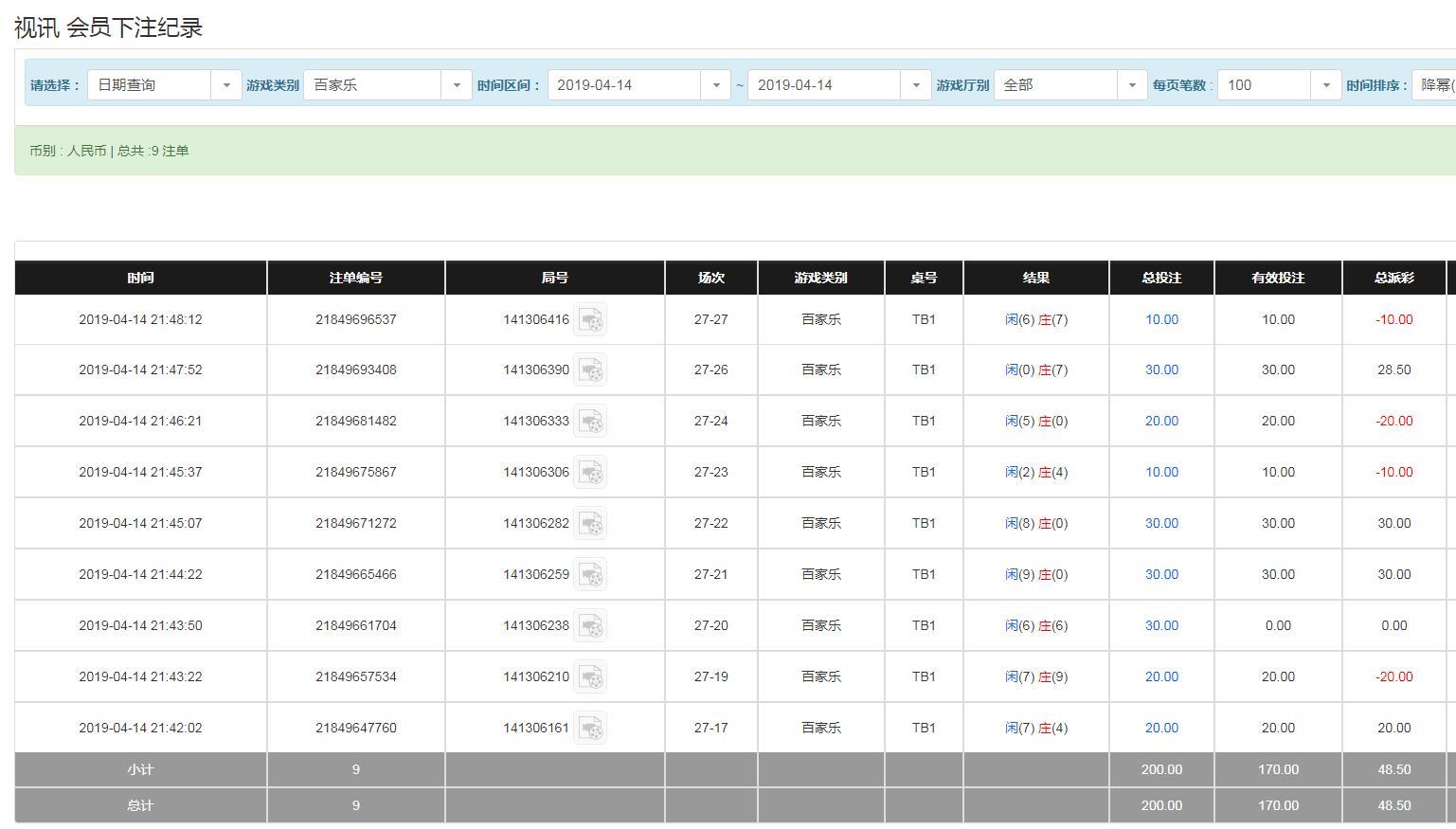Click session number 27-24
Screen dimensions: 1456x829
click(711, 421)
